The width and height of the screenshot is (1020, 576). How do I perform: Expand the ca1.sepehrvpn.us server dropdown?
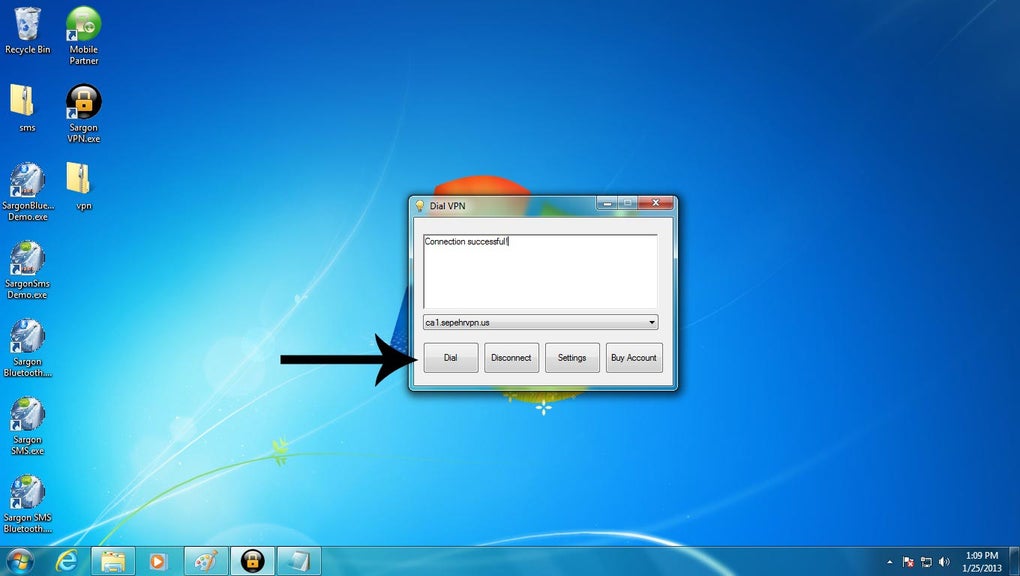tap(652, 322)
